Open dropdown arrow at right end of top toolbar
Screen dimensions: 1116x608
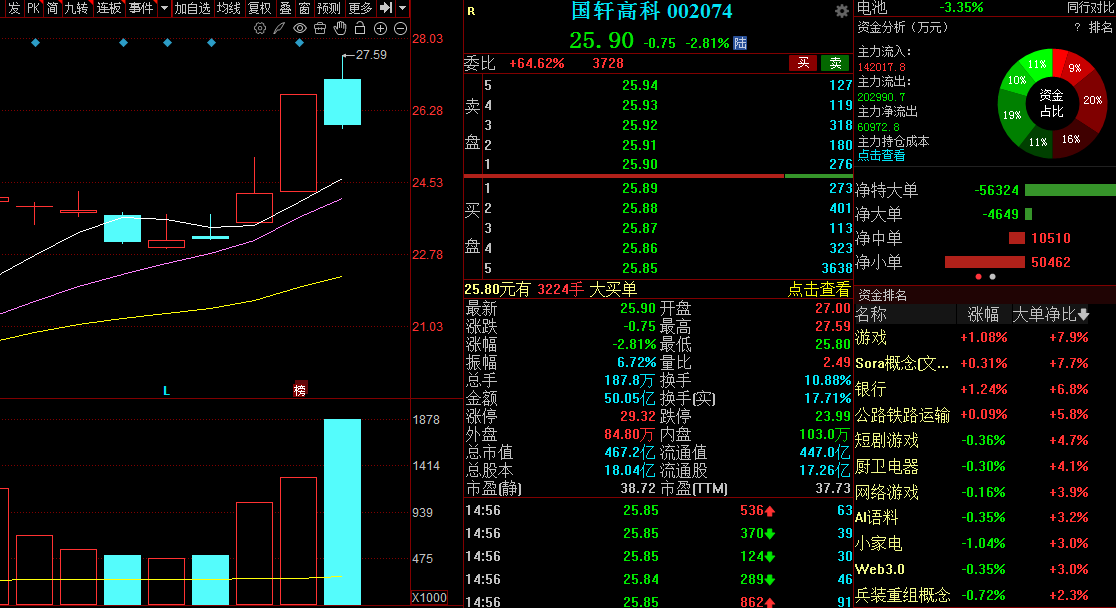point(402,8)
